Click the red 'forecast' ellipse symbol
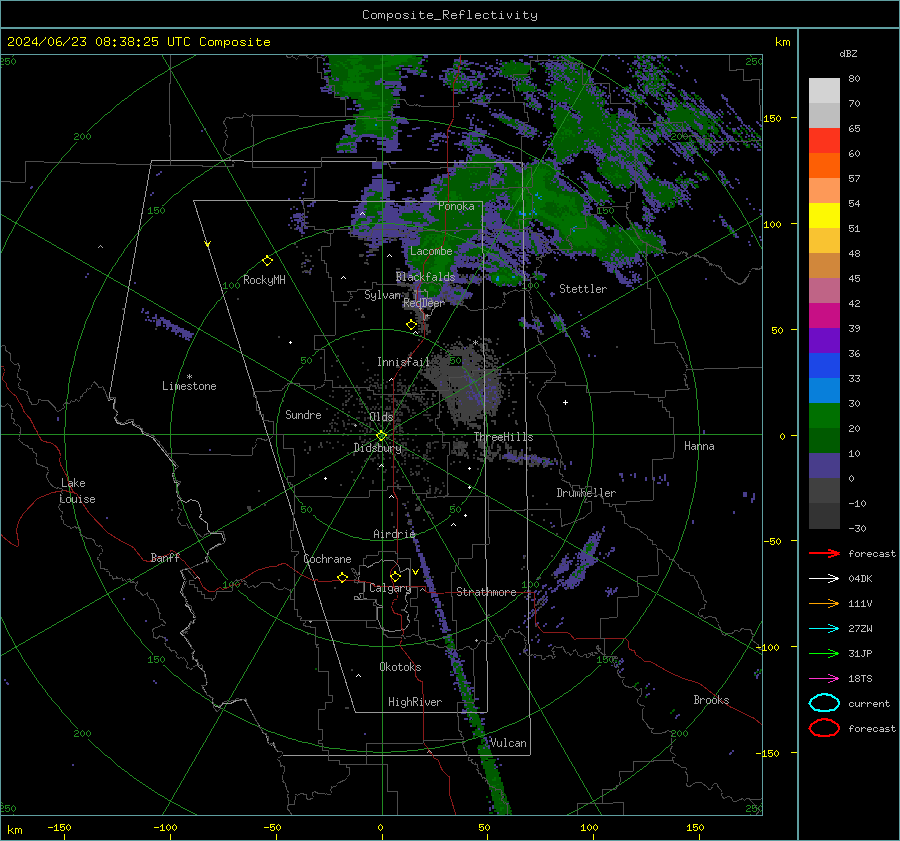Screen dimensions: 900x841 [x=824, y=728]
